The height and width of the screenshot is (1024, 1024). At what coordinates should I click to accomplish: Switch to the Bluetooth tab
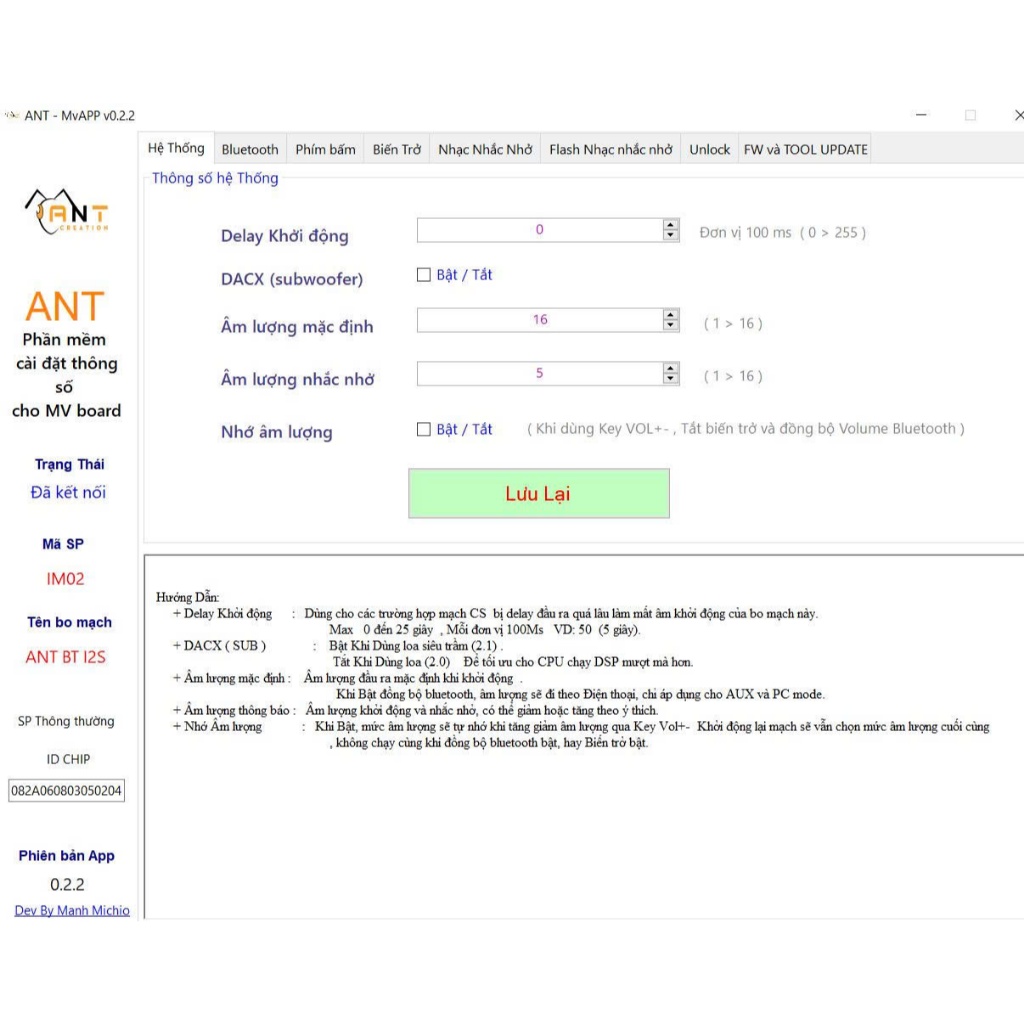point(250,149)
